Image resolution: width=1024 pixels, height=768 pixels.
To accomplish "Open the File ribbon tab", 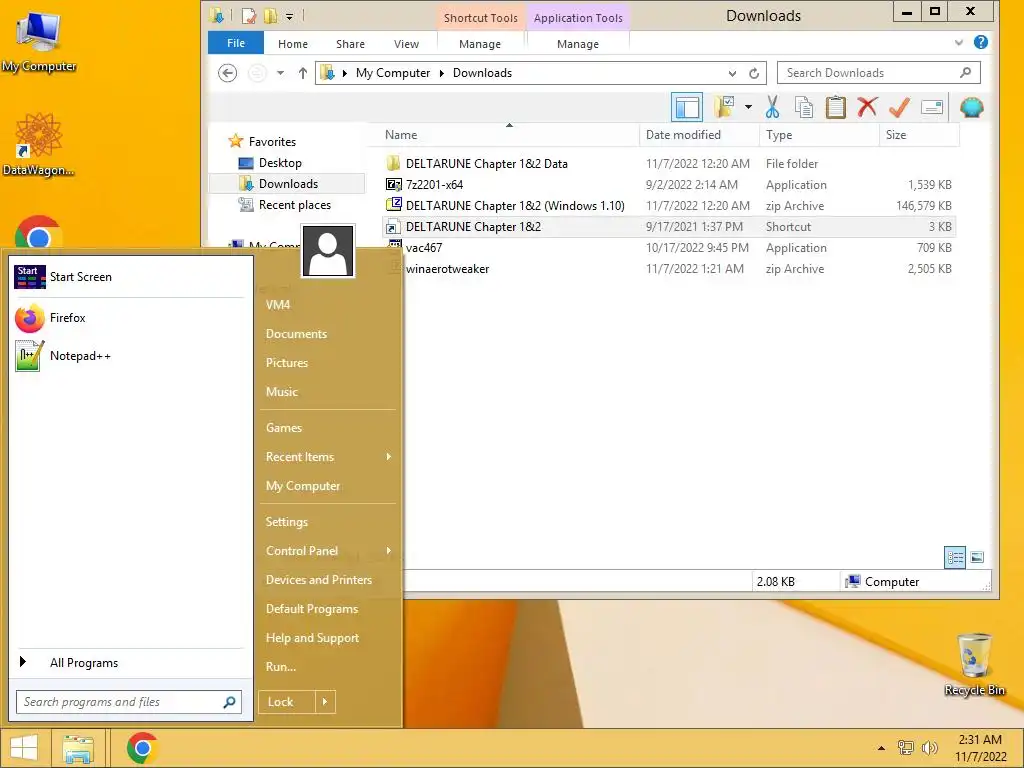I will (x=236, y=43).
